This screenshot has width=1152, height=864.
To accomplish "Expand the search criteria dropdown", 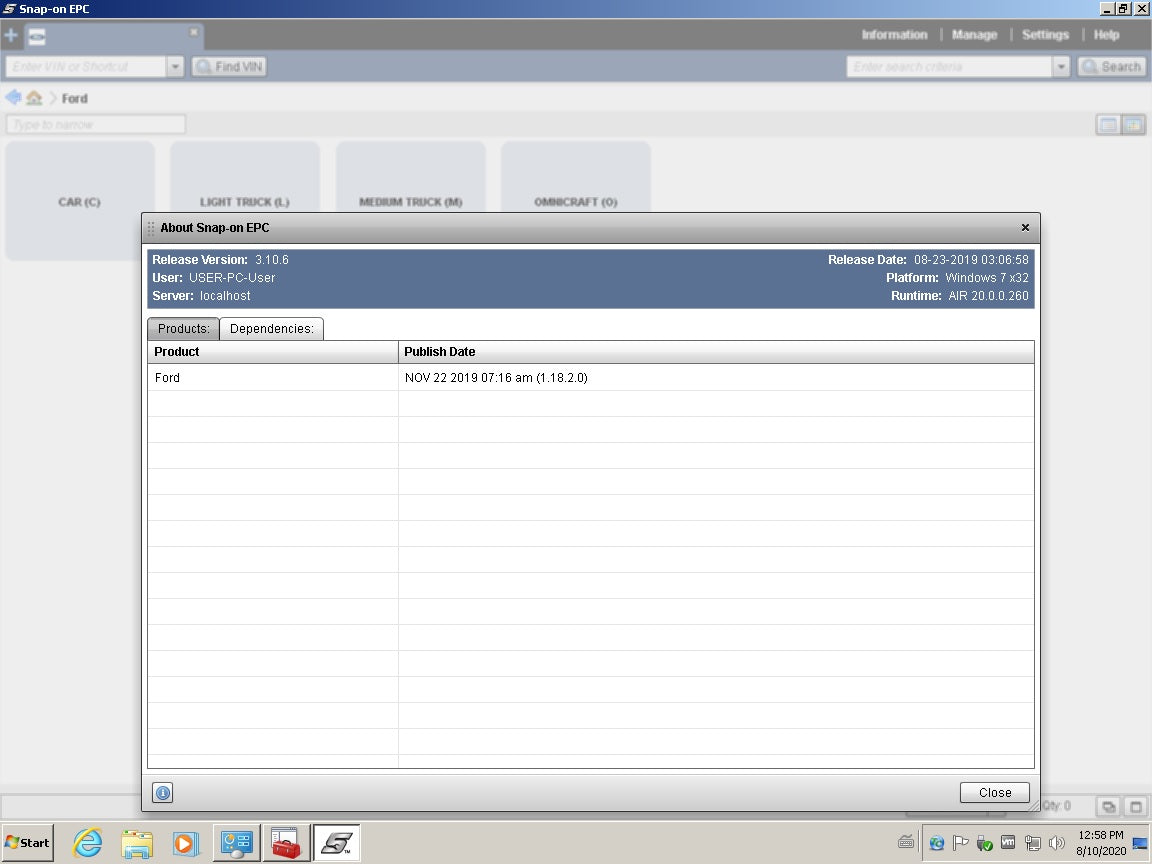I will pos(1061,67).
